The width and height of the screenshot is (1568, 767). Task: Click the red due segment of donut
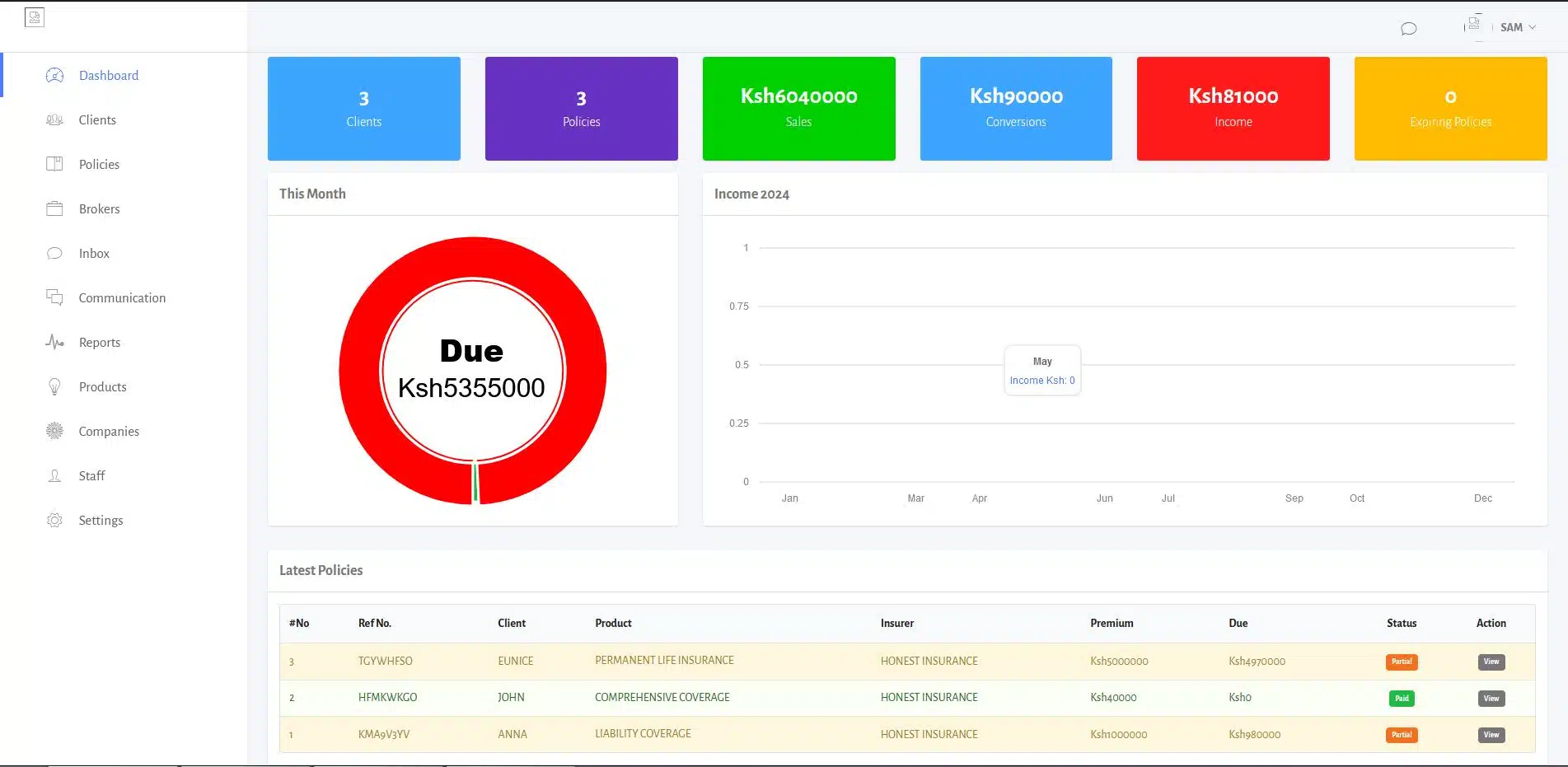tap(473, 256)
